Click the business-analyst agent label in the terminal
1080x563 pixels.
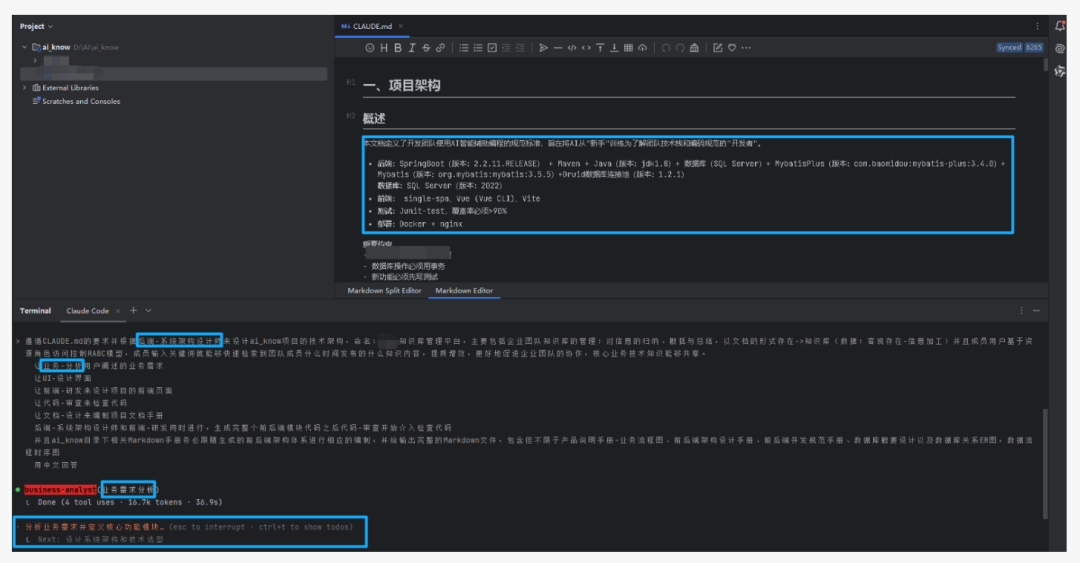tap(60, 490)
